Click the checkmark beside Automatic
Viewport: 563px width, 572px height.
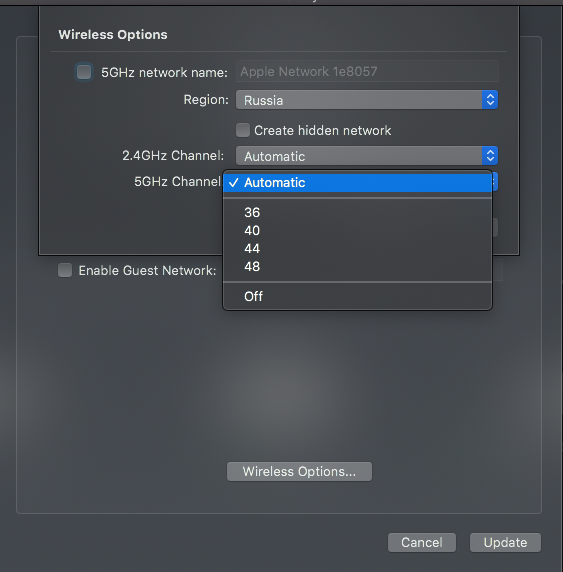coord(234,183)
